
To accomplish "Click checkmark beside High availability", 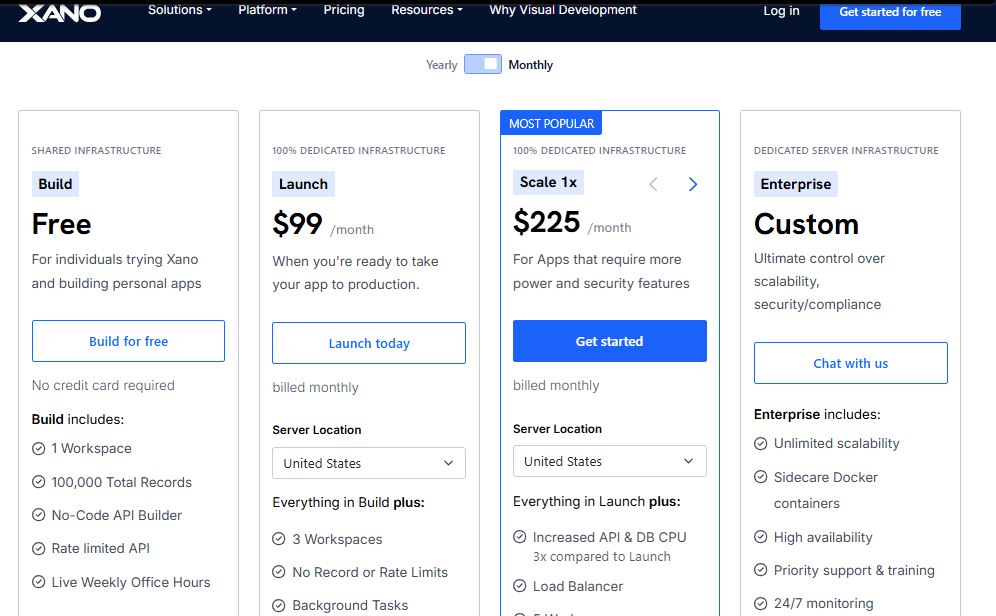I will (x=760, y=537).
